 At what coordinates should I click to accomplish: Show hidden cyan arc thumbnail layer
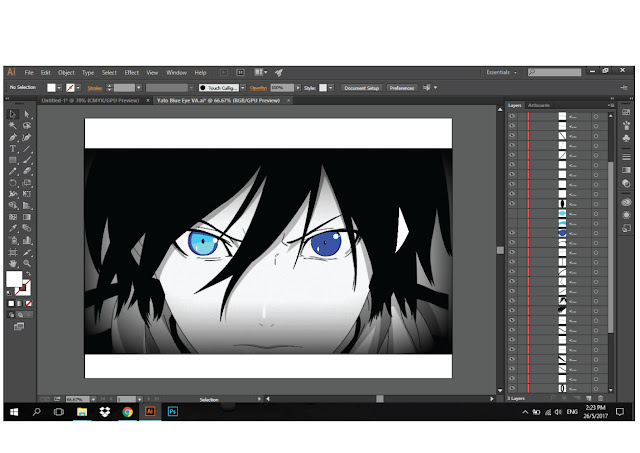point(512,223)
